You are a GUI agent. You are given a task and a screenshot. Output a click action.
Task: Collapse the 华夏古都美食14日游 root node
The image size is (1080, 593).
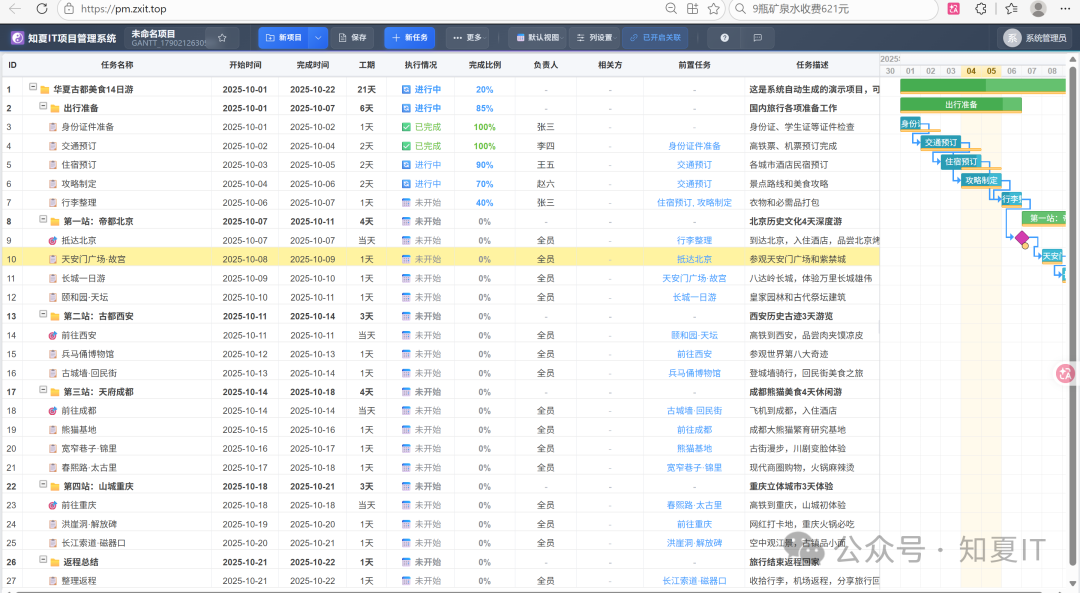pos(32,87)
